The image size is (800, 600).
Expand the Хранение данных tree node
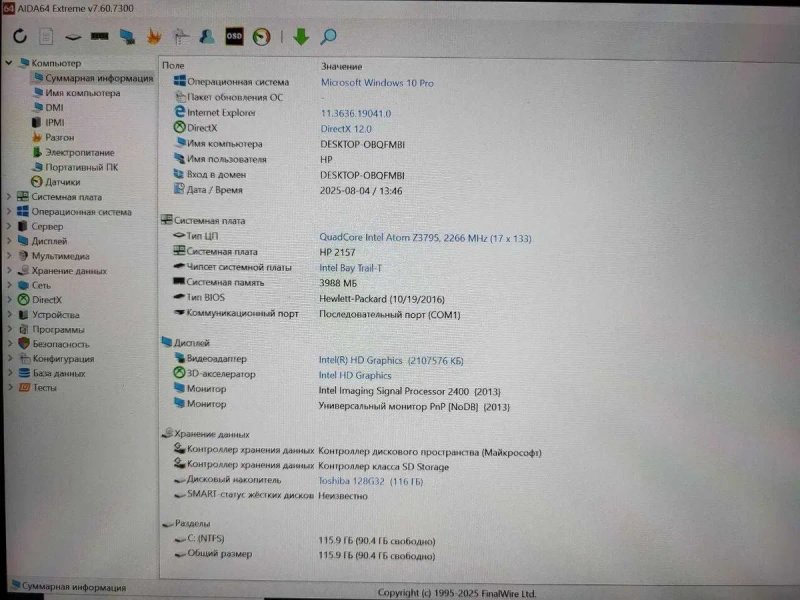pyautogui.click(x=9, y=270)
